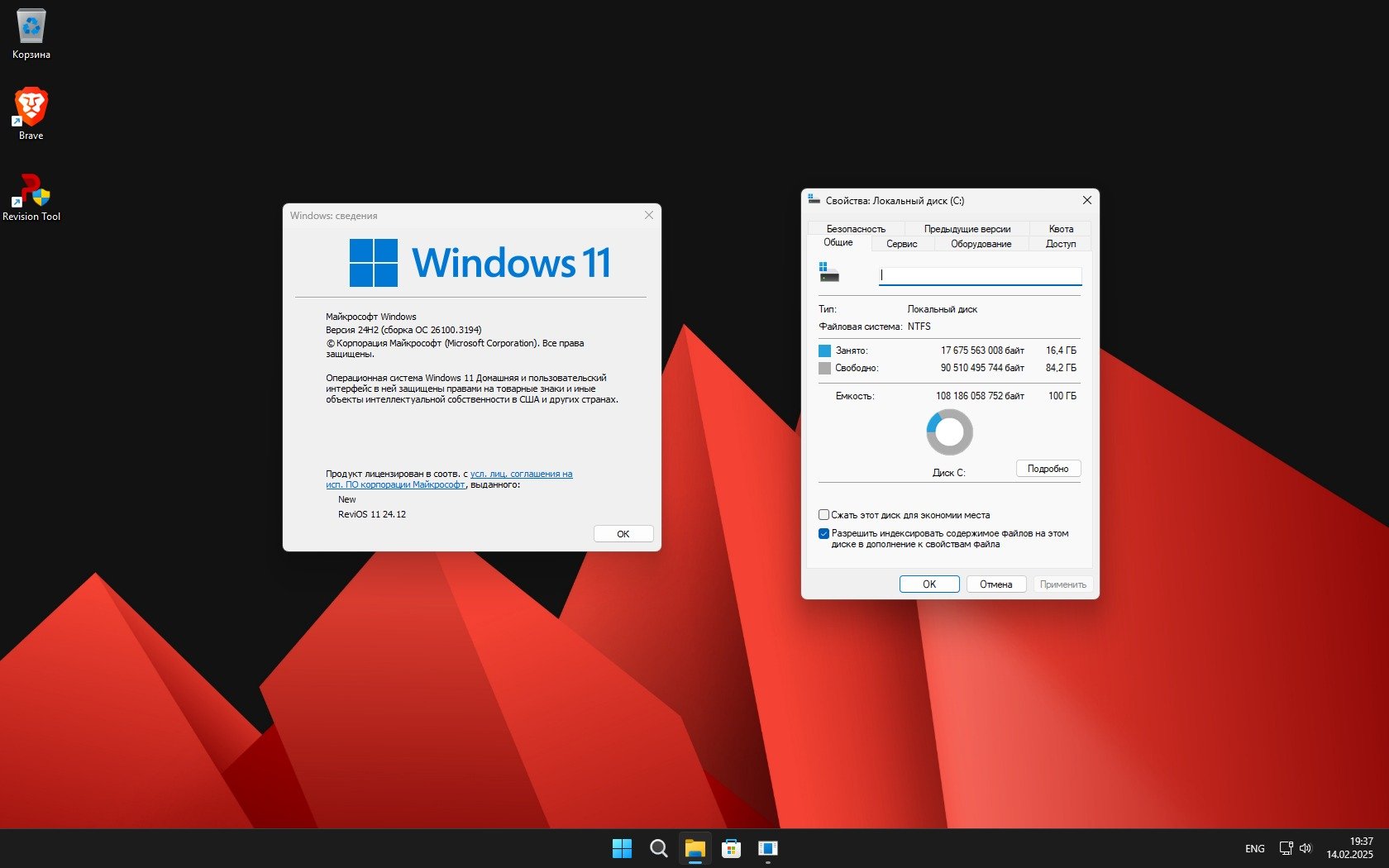The image size is (1389, 868).
Task: Uncheck 'Разрешить индексировать' indexing checkbox
Action: 823,534
